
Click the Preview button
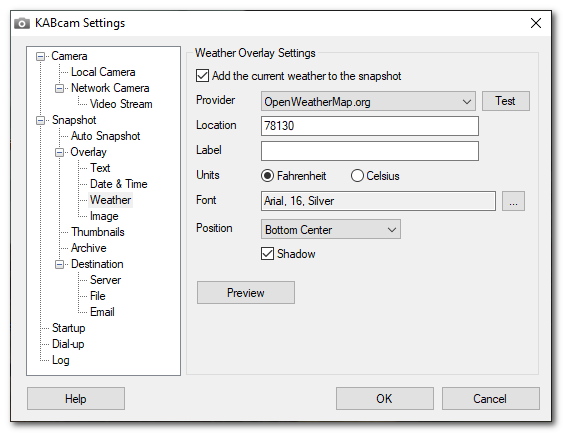tap(246, 293)
